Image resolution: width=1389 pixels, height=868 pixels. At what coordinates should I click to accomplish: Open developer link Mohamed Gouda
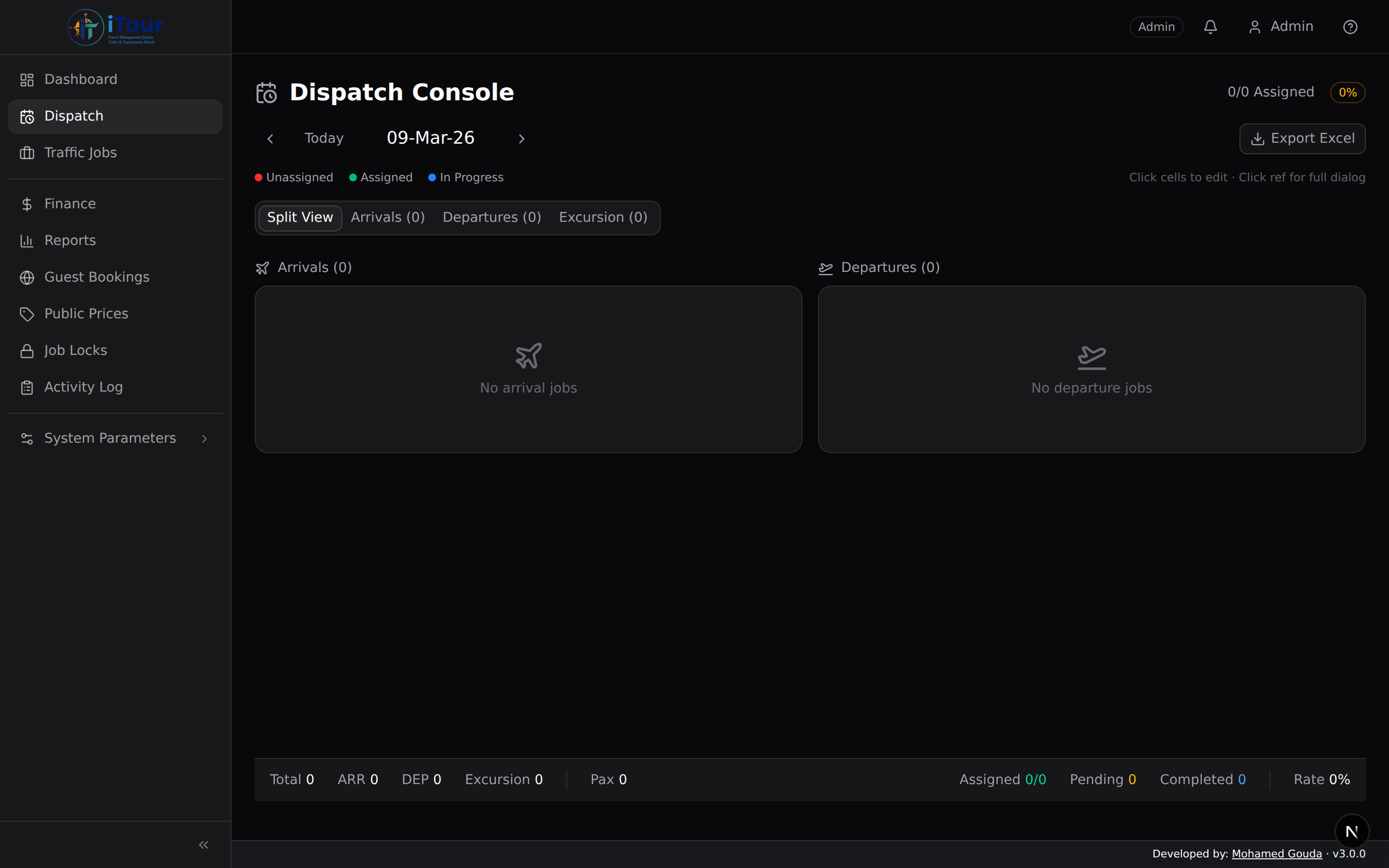pos(1277,854)
